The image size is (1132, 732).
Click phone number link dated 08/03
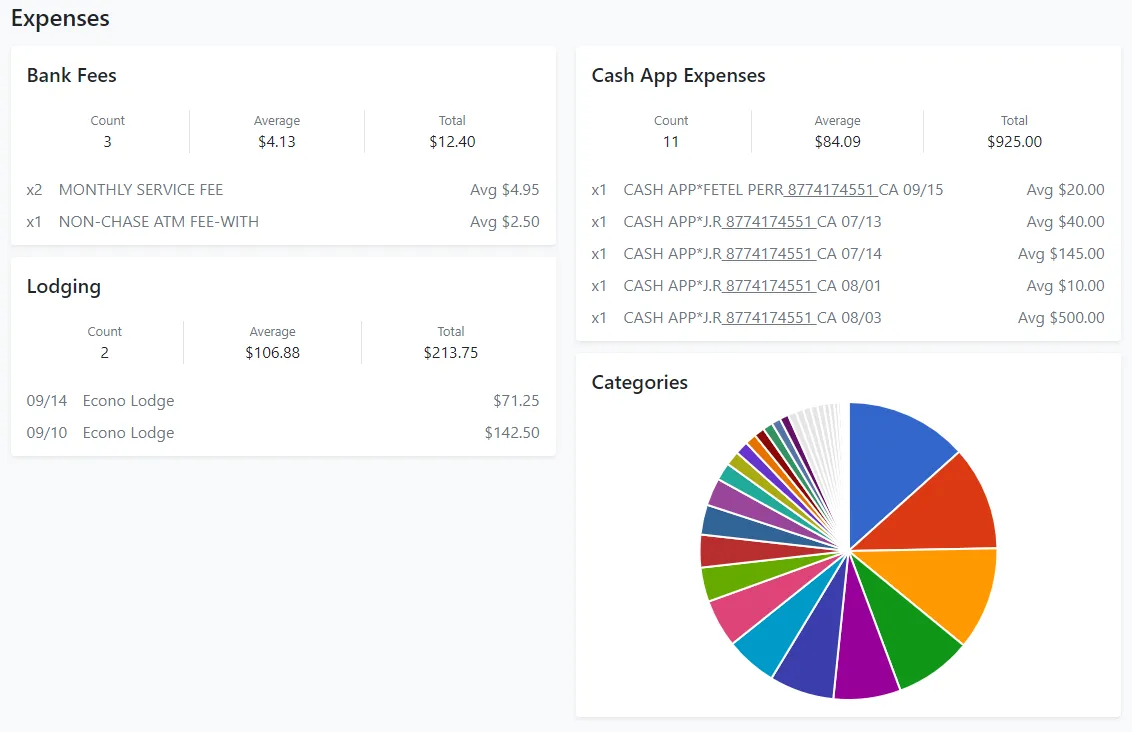coord(769,318)
